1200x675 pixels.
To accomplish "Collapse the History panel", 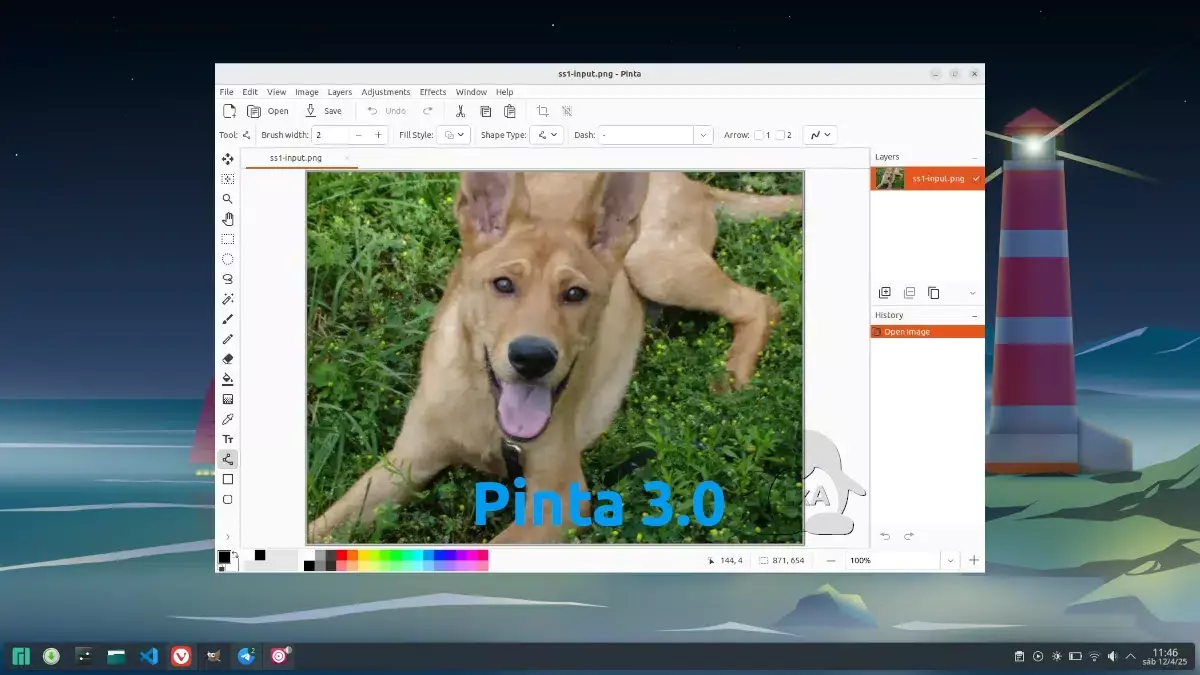I will (x=975, y=315).
